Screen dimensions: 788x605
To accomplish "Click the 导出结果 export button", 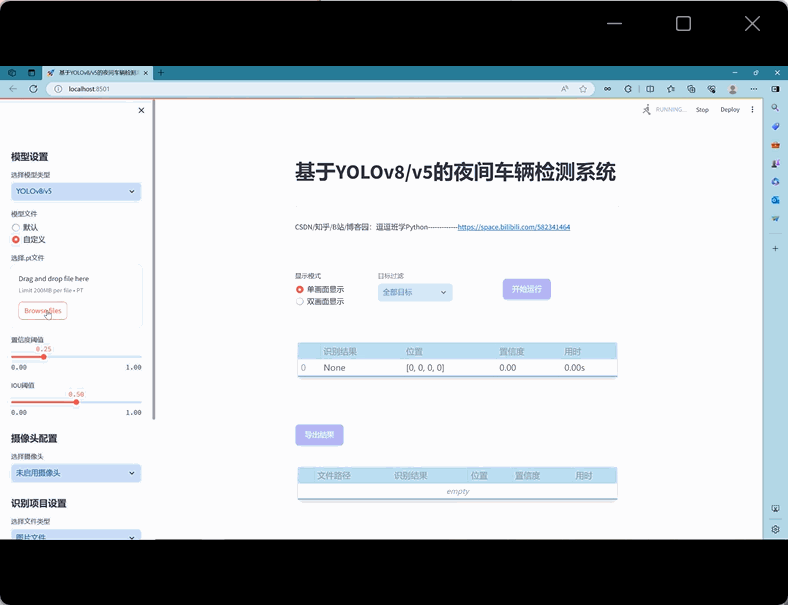I will pyautogui.click(x=319, y=435).
